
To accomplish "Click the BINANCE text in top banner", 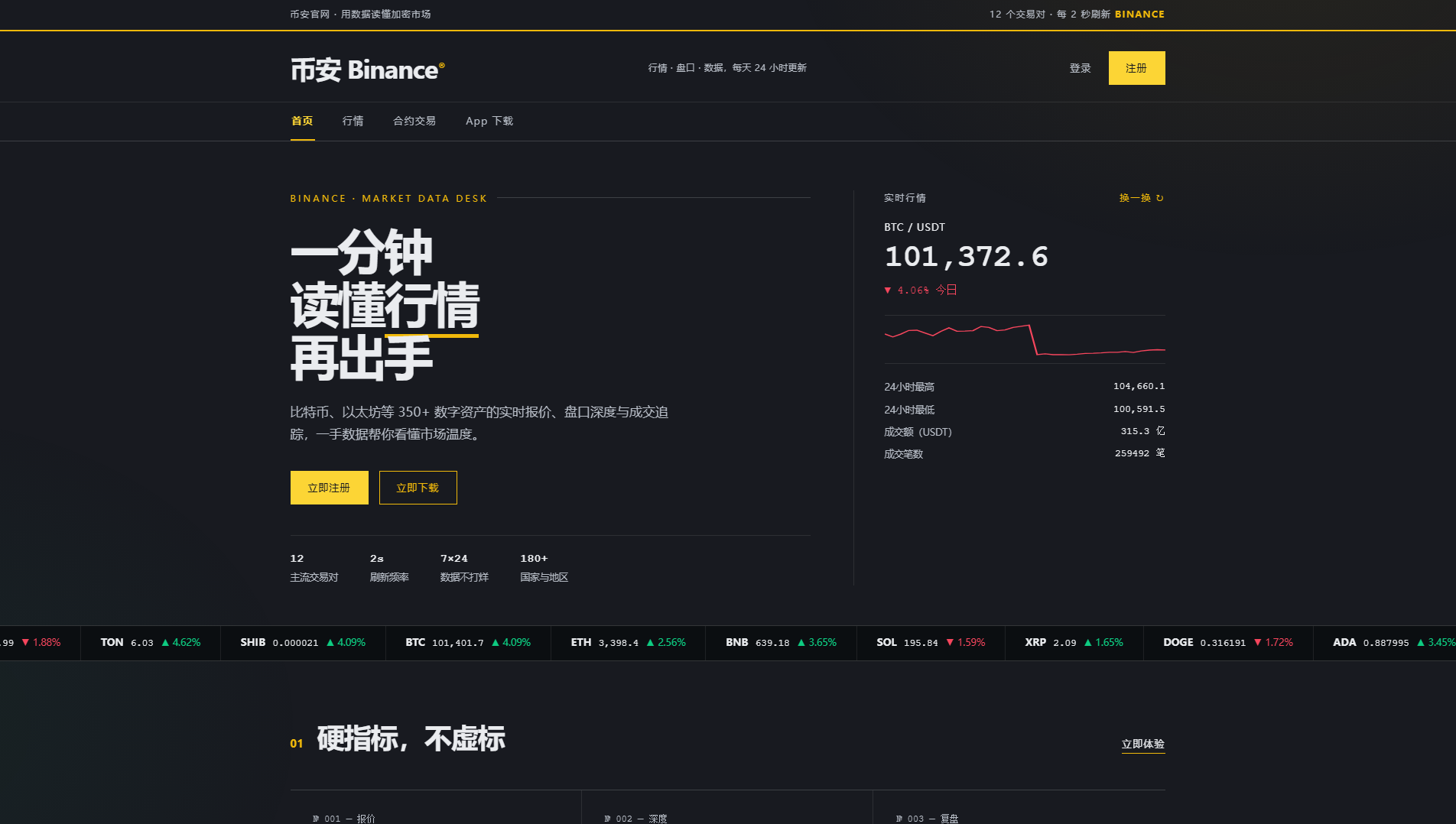I will 1139,15.
